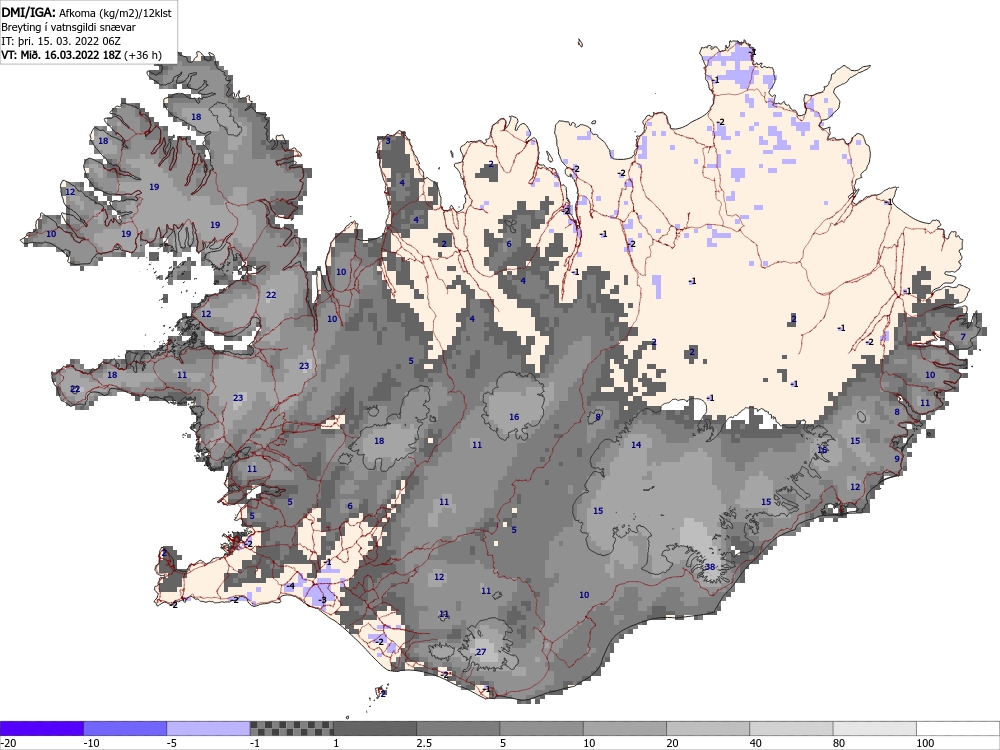This screenshot has width=1000, height=750.
Task: Click the legend label '-10'
Action: tap(92, 743)
